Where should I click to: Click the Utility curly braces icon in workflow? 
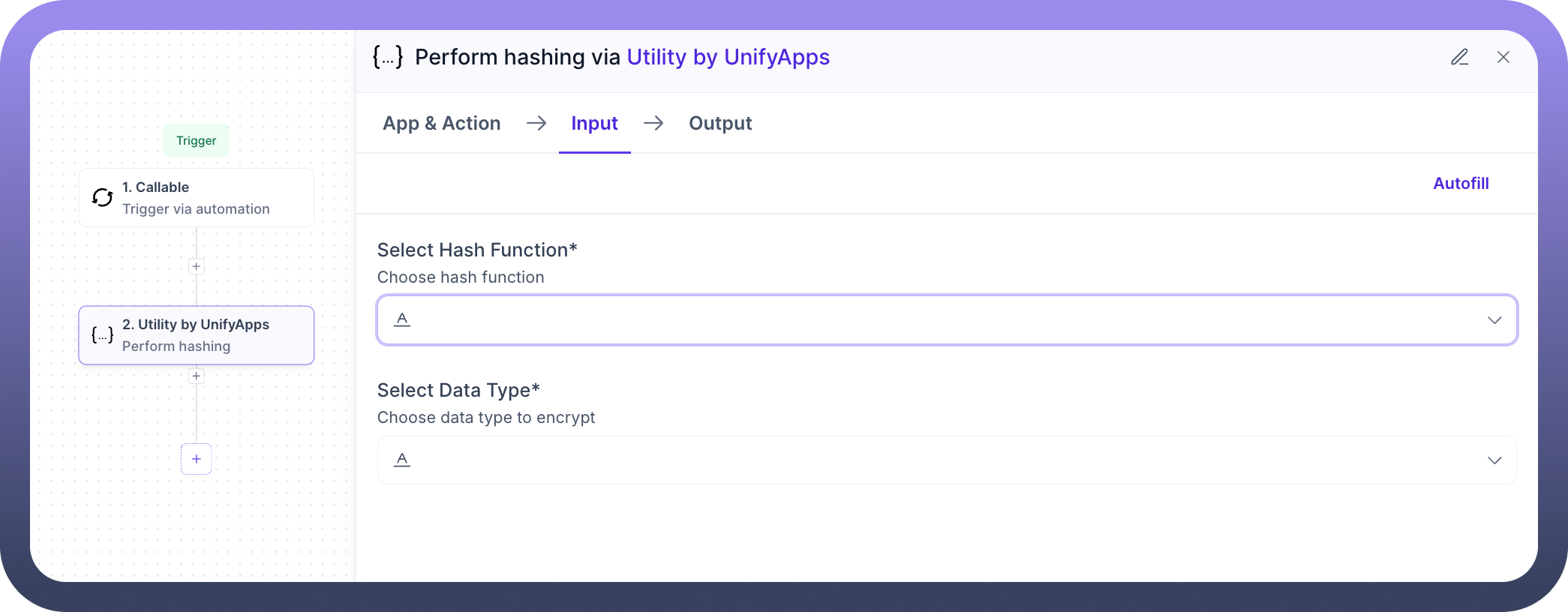coord(102,335)
